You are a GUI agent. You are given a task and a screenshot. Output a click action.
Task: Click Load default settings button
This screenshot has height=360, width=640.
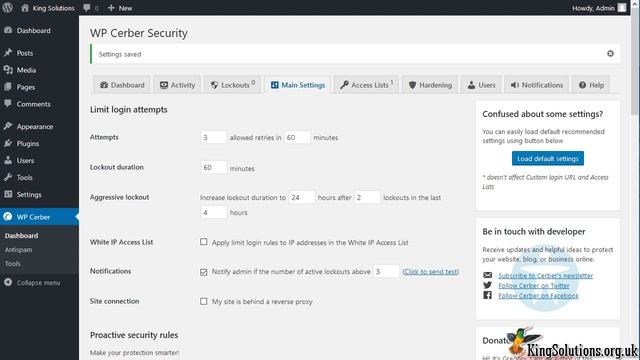tap(548, 158)
